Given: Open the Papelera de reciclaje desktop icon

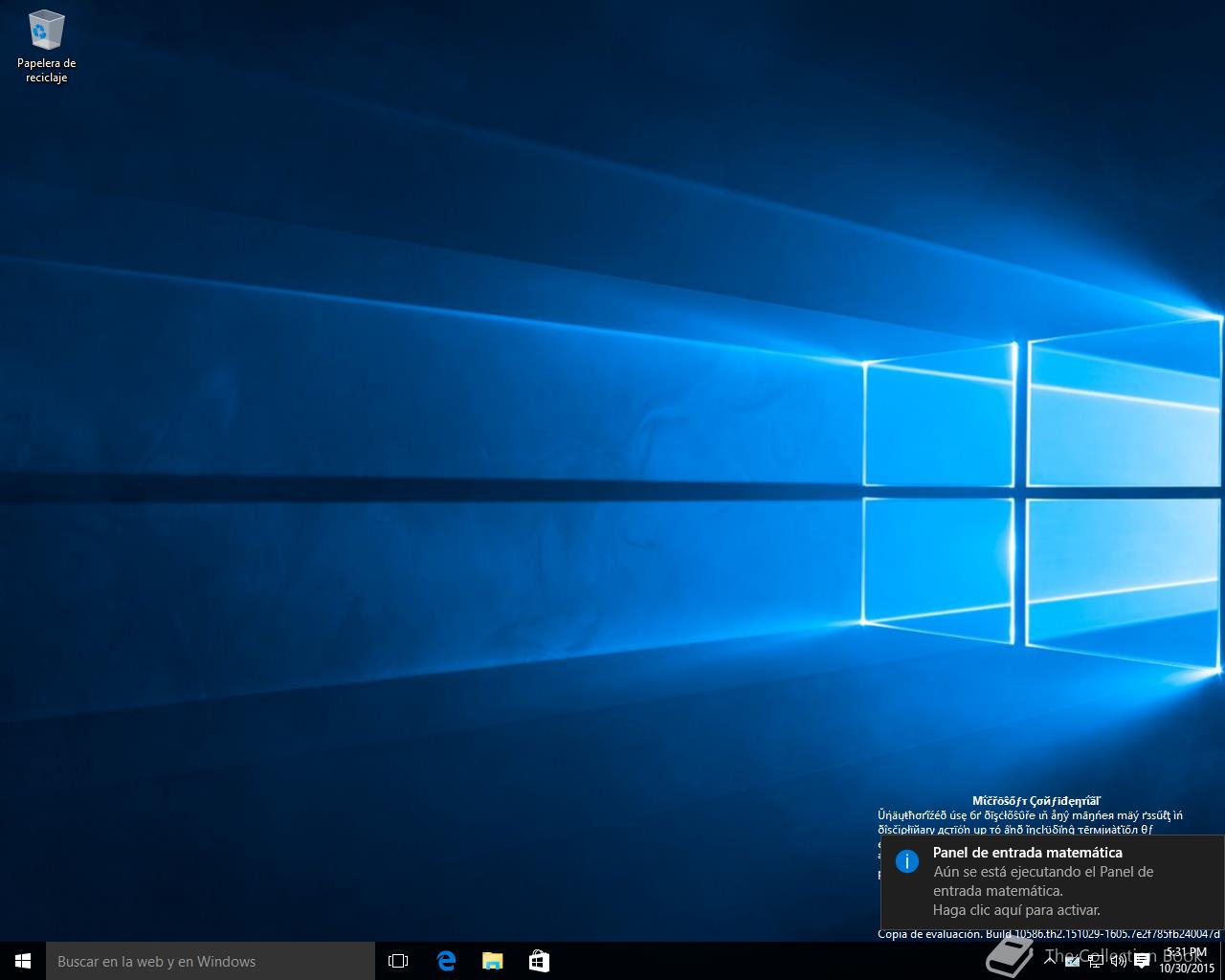Looking at the screenshot, I should point(46,46).
